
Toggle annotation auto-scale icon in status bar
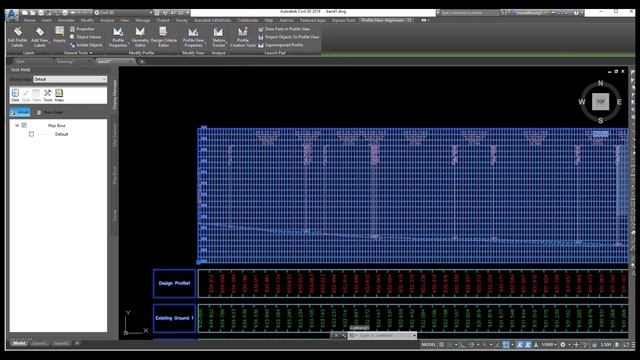528,345
